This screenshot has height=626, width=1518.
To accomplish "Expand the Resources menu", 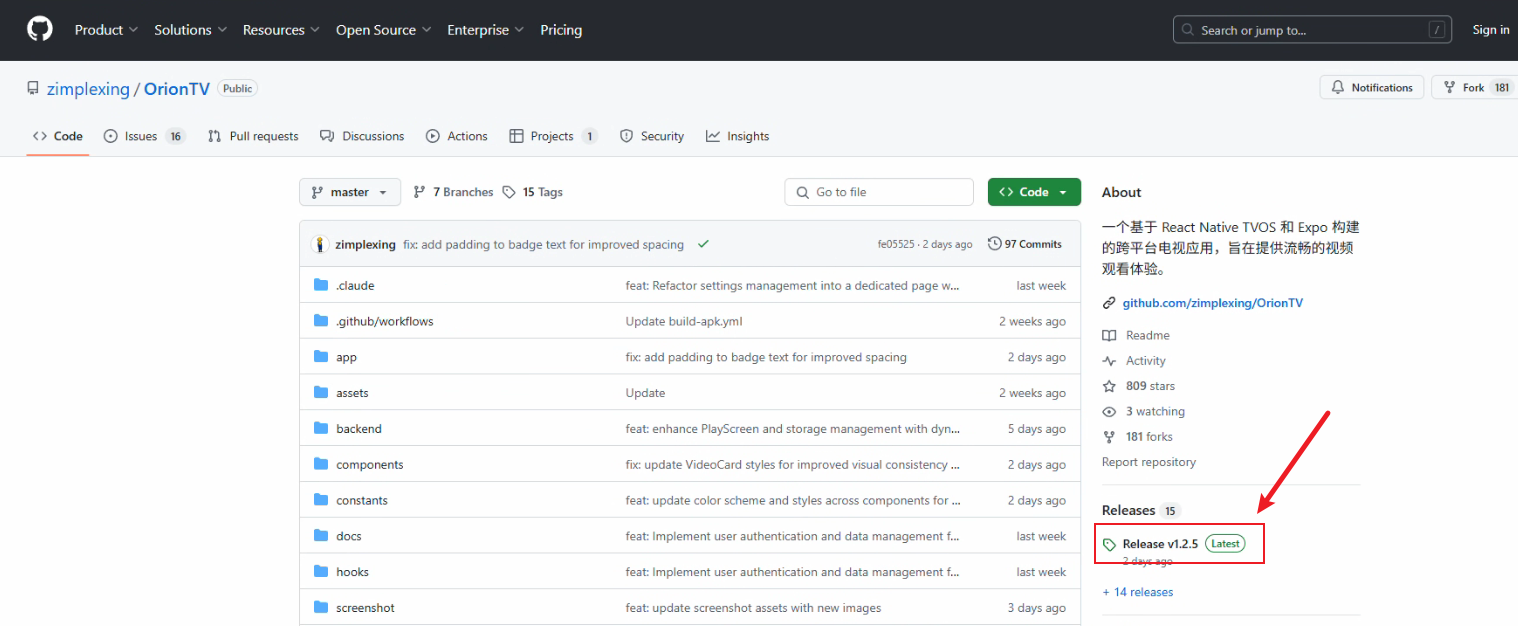I will point(281,30).
